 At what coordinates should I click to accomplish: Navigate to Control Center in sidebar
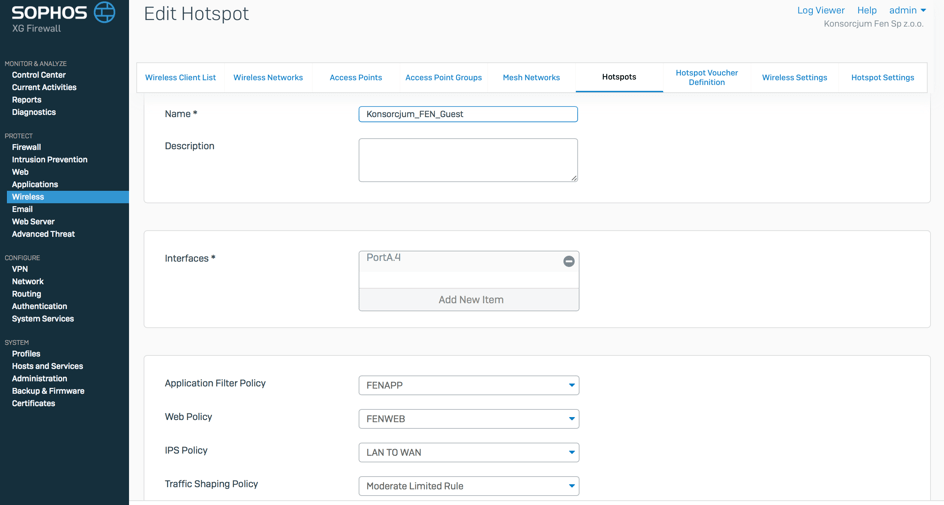click(39, 75)
